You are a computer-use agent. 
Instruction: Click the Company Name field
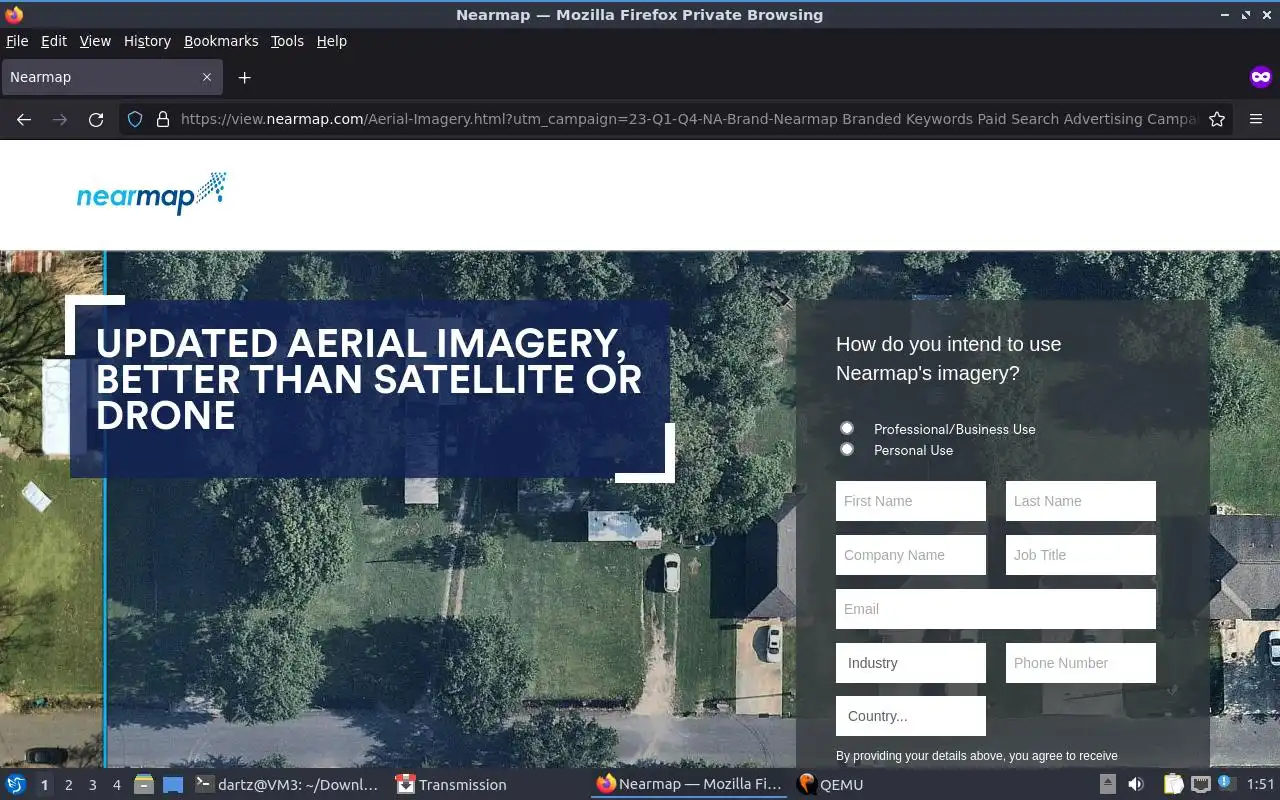coord(911,555)
